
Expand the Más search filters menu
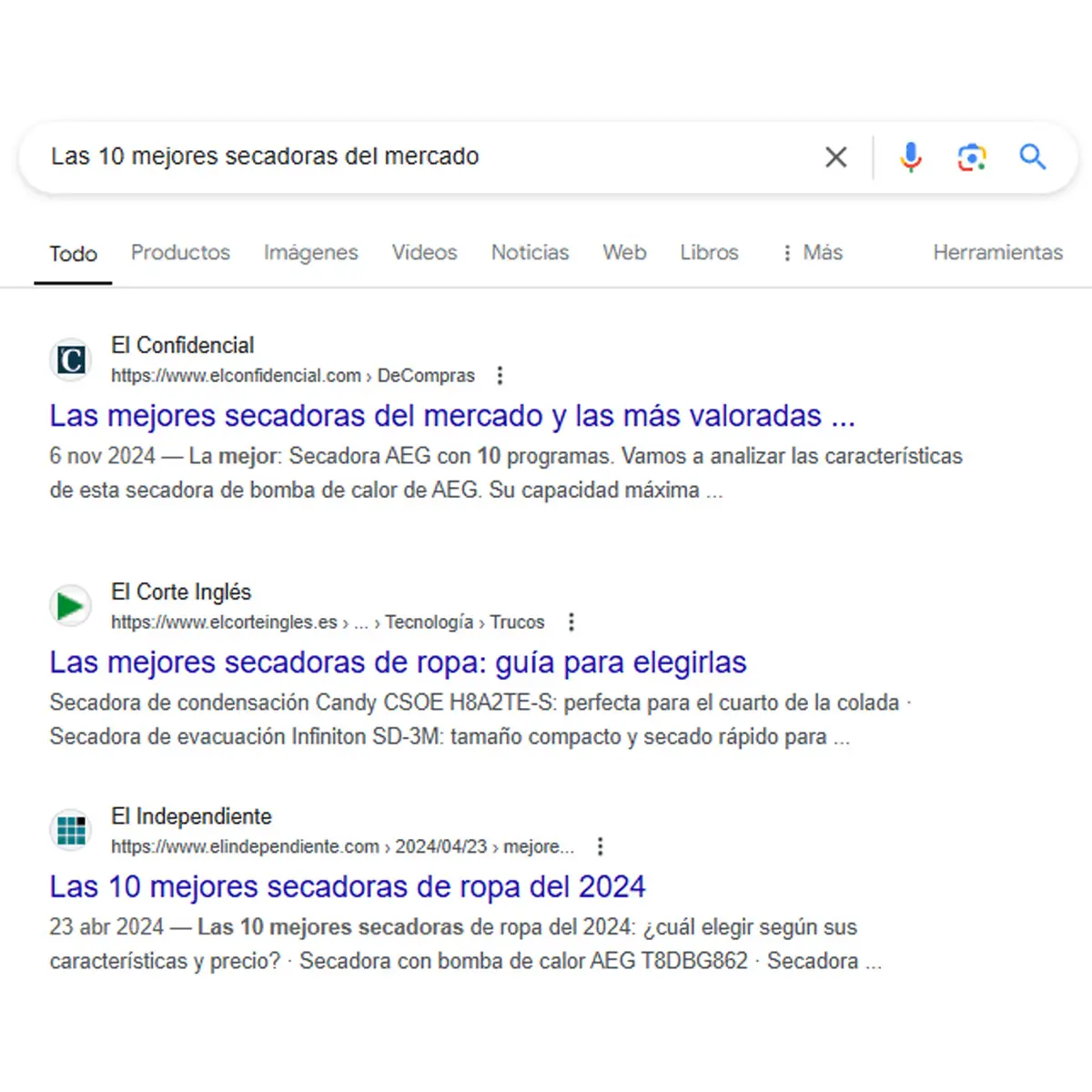pos(813,253)
